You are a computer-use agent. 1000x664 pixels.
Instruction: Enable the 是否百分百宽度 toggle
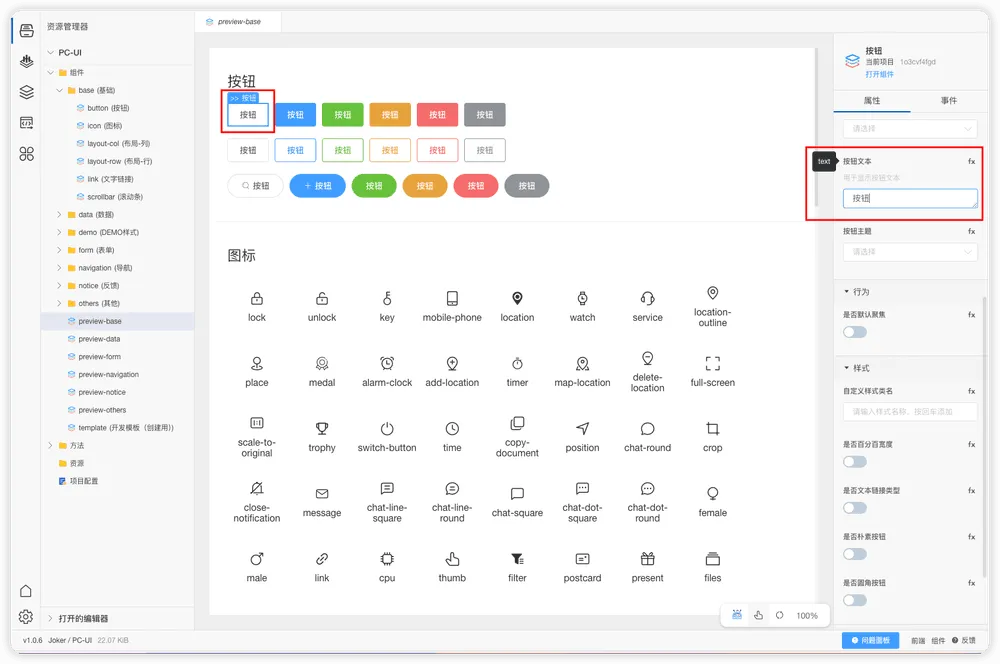855,462
